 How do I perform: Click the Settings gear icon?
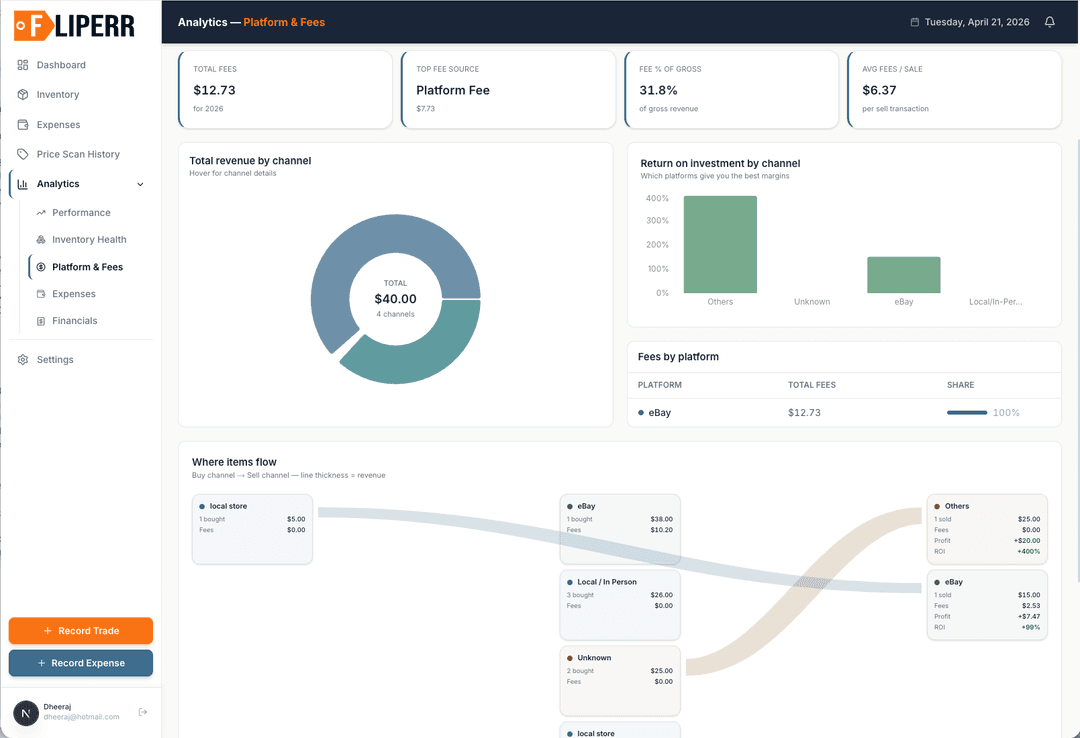coord(23,360)
